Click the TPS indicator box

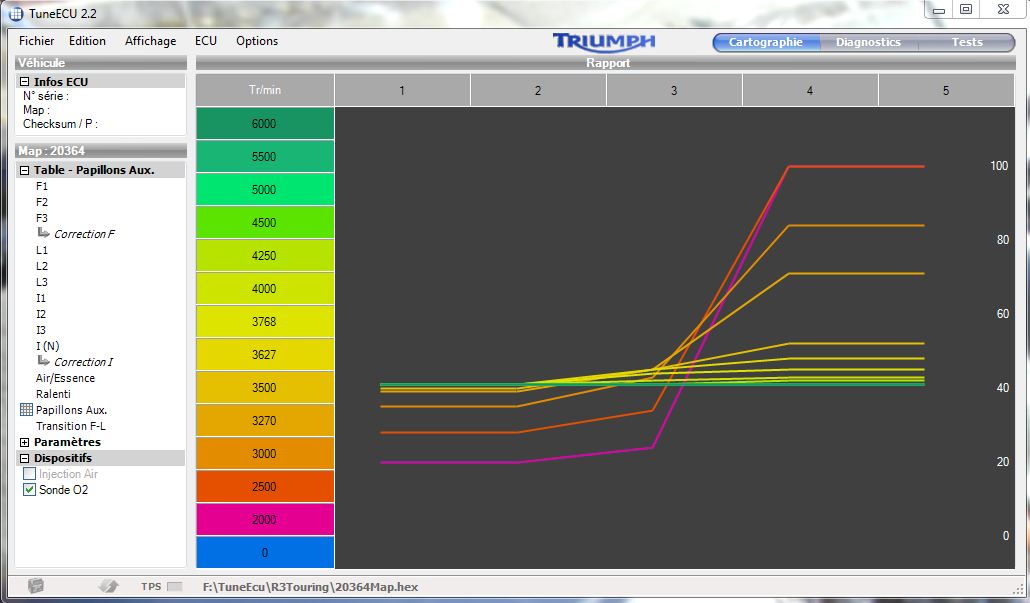(x=174, y=587)
